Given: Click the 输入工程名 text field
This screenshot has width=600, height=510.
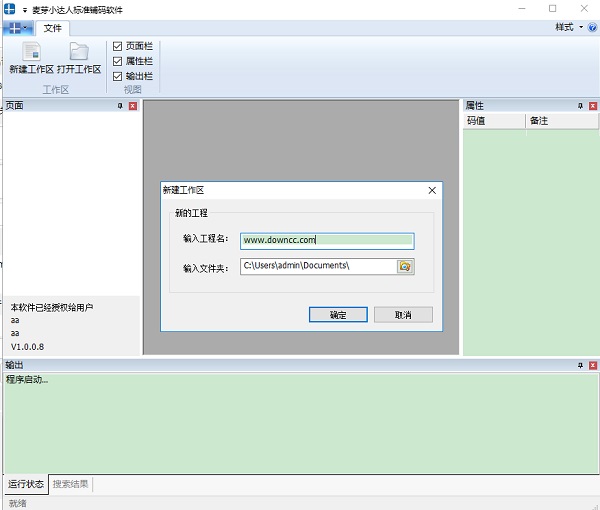Looking at the screenshot, I should pos(327,241).
